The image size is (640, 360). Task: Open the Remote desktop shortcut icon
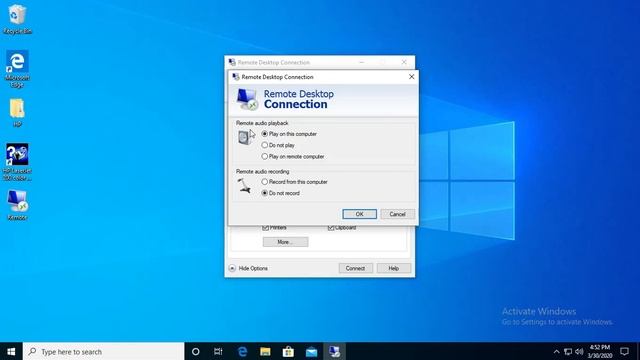click(x=17, y=205)
